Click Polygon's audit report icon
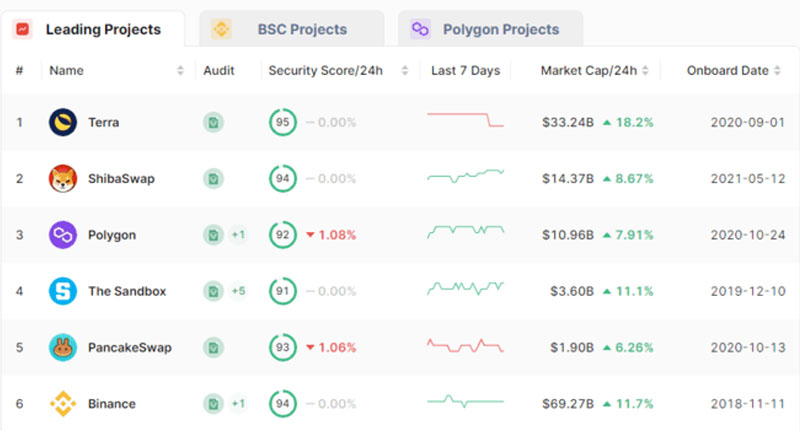The width and height of the screenshot is (800, 446). pos(213,235)
